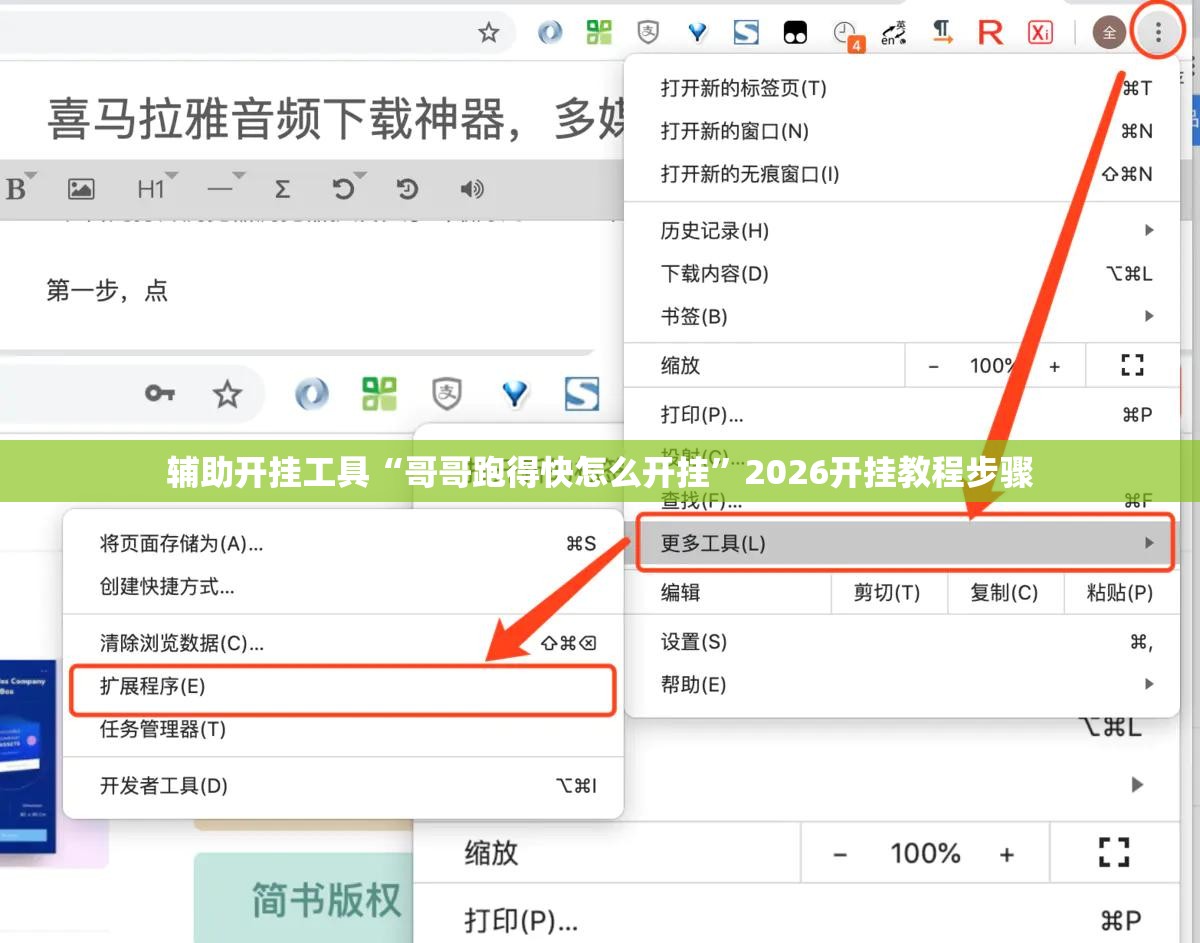Screen dimensions: 1200x943
Task: Expand the 帮助(E) submenu
Action: (x=902, y=685)
